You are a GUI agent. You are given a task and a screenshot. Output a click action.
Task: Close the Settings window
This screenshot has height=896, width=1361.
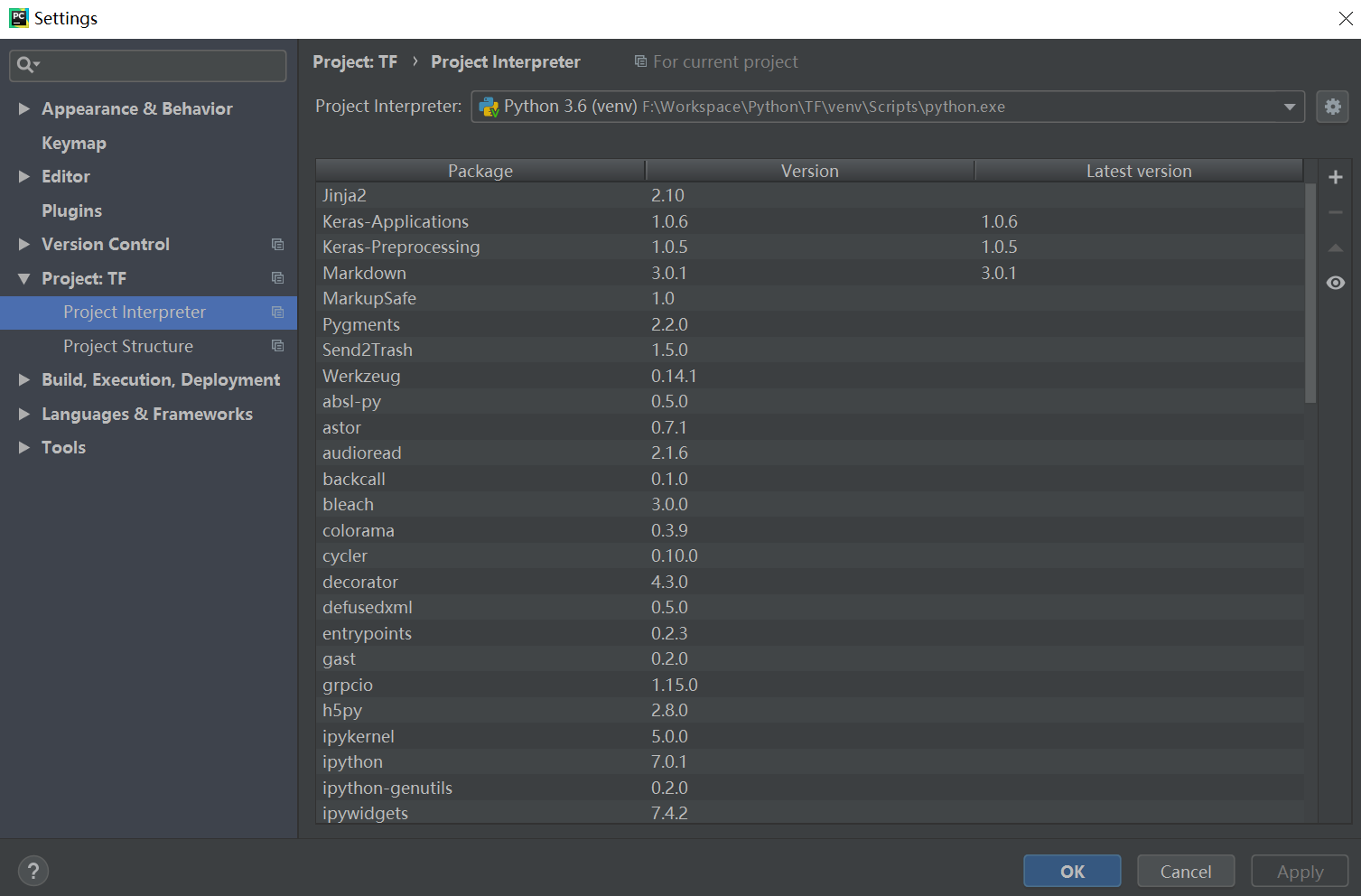point(1345,18)
